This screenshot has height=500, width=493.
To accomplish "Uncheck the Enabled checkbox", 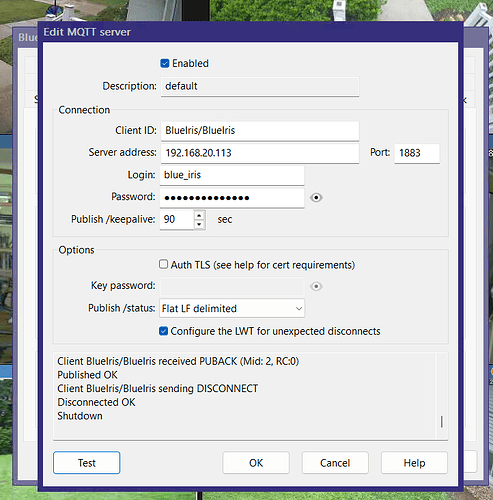I will click(x=165, y=63).
